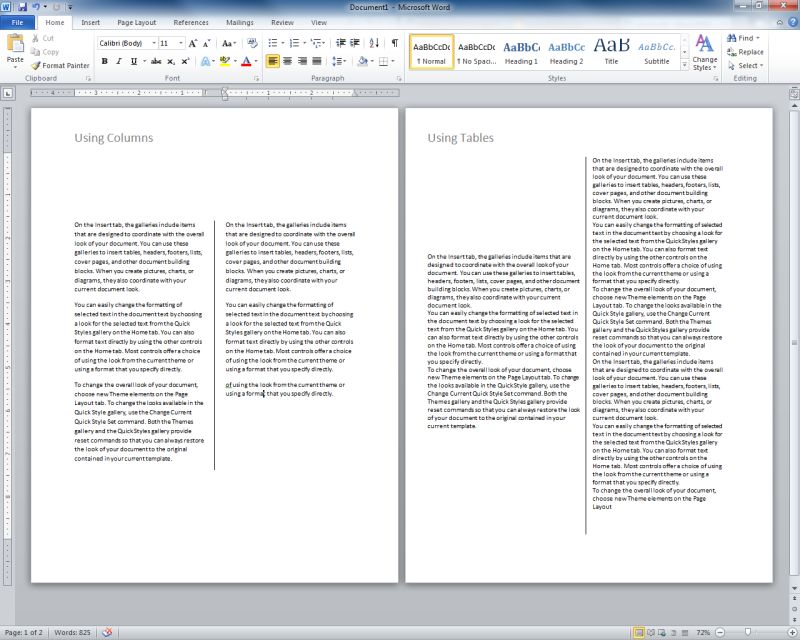The image size is (800, 640).
Task: Toggle bold formatting
Action: click(x=105, y=61)
